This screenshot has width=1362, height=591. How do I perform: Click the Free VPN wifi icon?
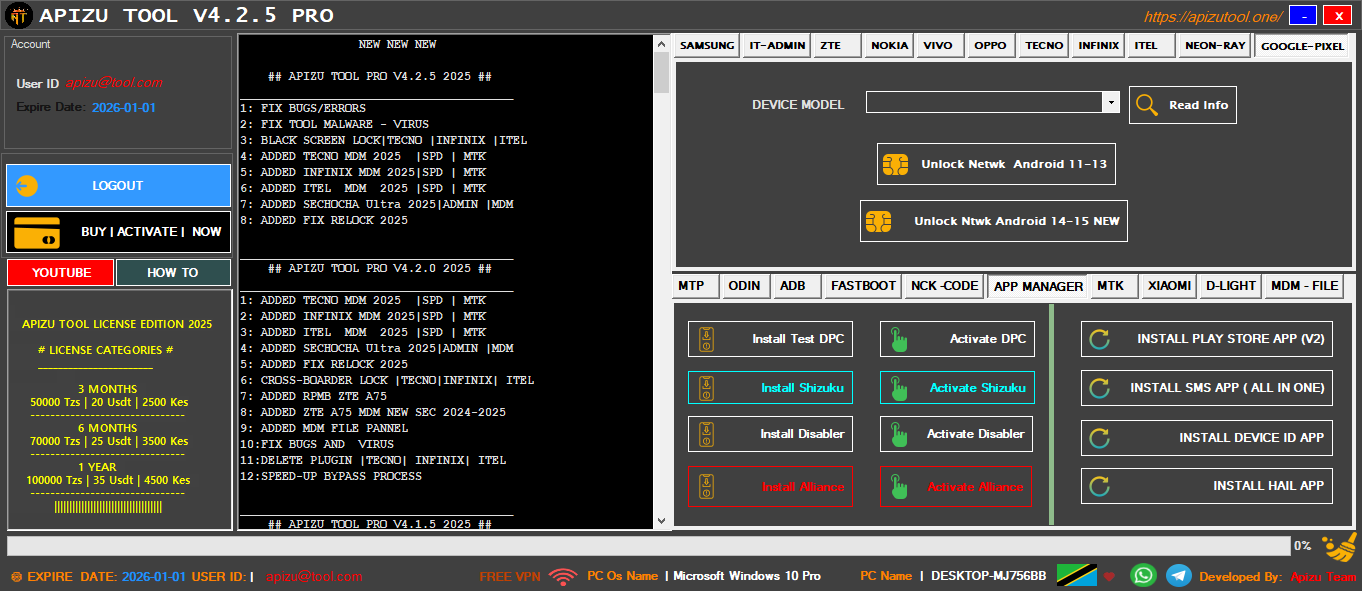coord(563,576)
